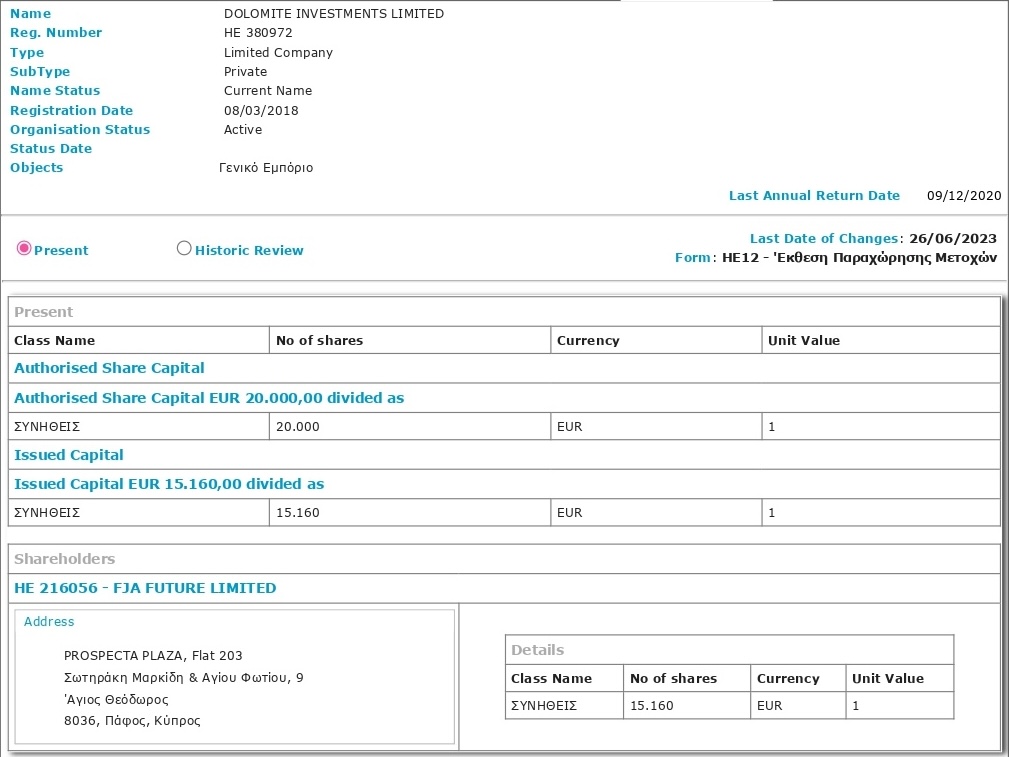Click company name DOLOMITE INVESTMENTS LIMITED
This screenshot has width=1009, height=757.
coord(334,14)
